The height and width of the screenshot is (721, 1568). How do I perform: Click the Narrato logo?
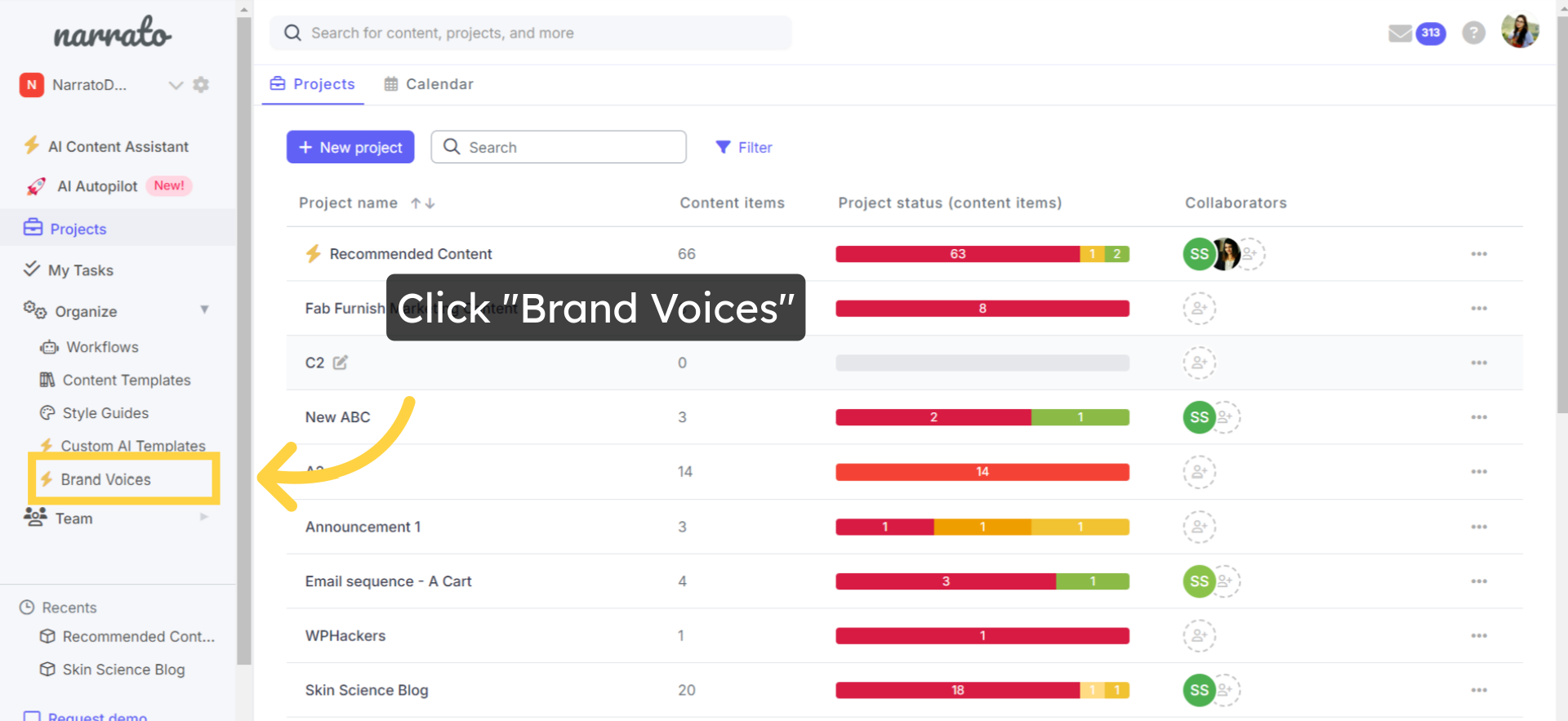click(113, 33)
